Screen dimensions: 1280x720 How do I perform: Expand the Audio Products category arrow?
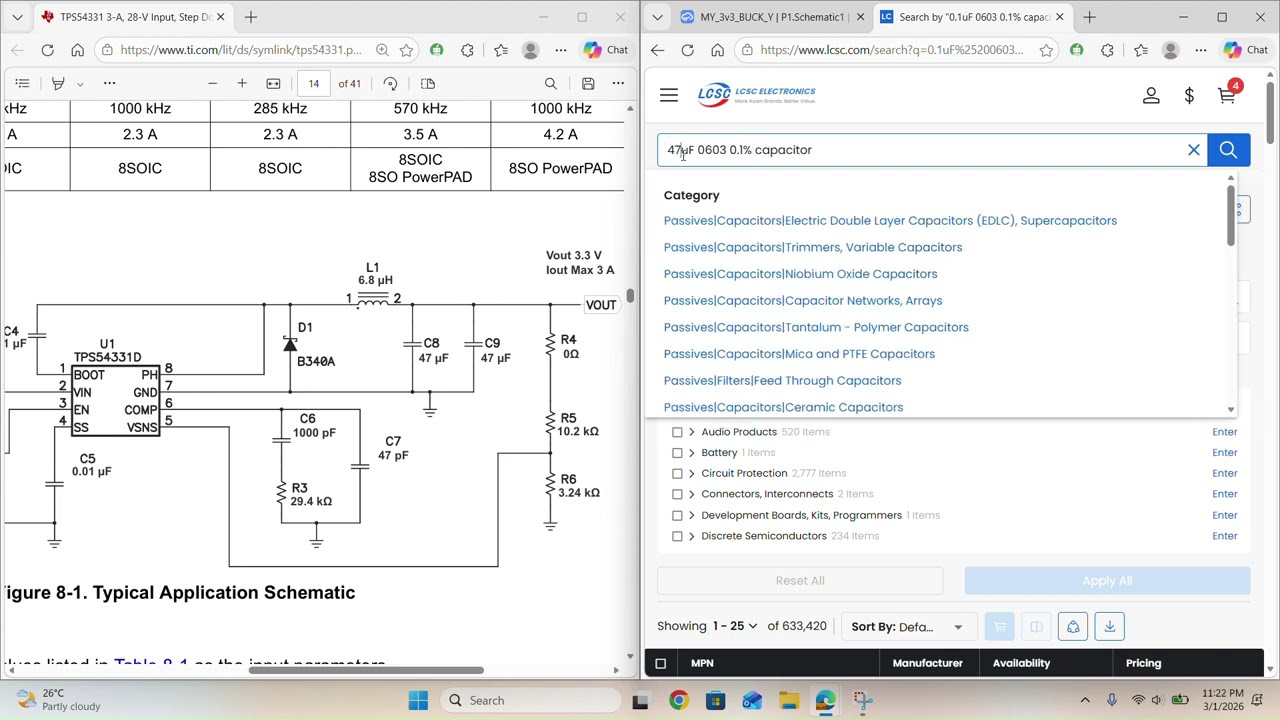691,432
